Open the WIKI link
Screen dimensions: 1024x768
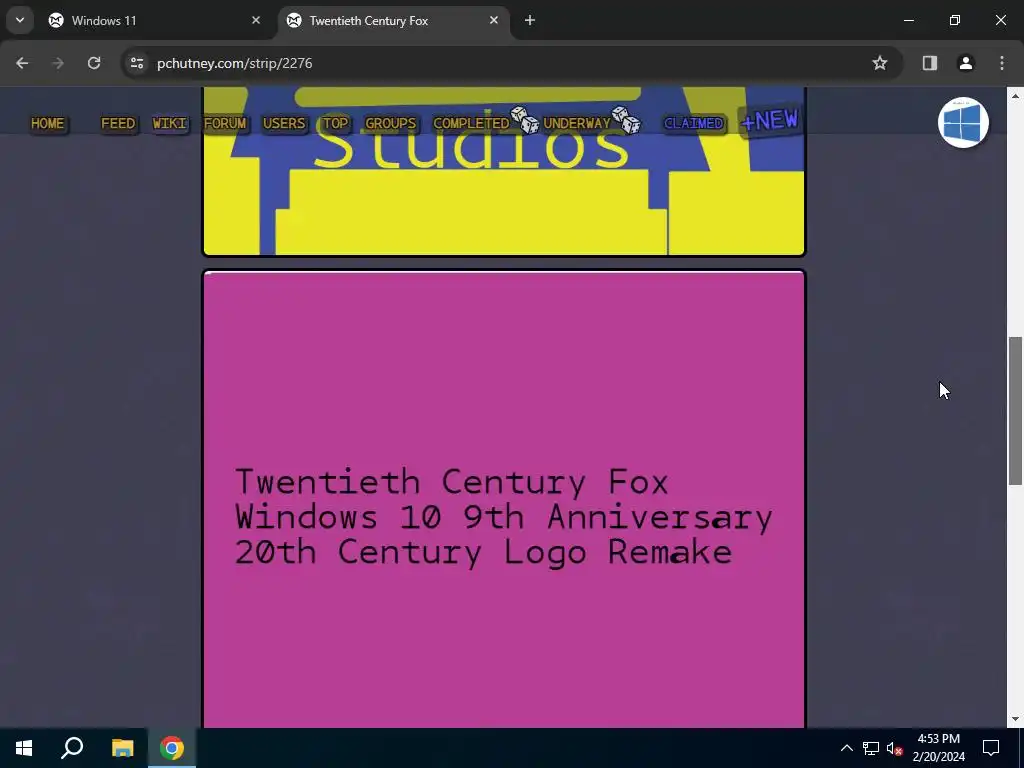pos(169,123)
